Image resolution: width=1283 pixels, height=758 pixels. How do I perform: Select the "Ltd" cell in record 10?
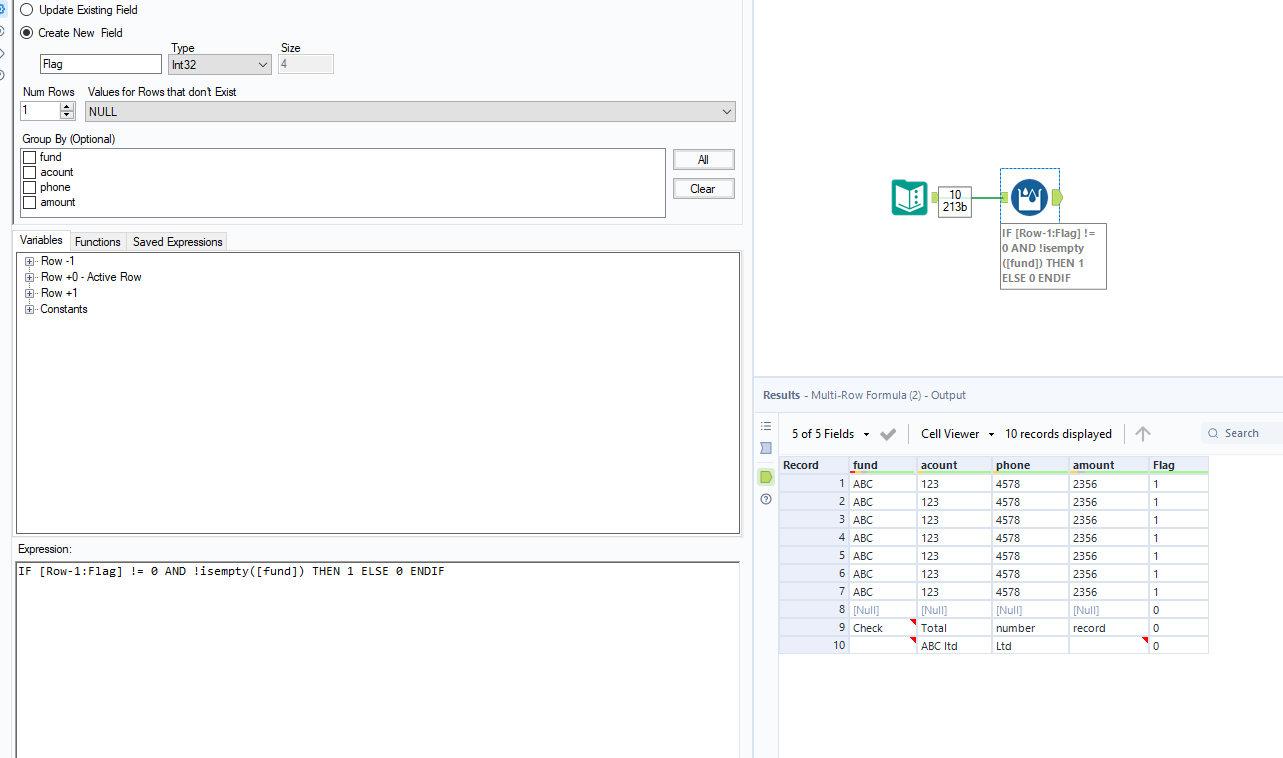pos(1031,646)
